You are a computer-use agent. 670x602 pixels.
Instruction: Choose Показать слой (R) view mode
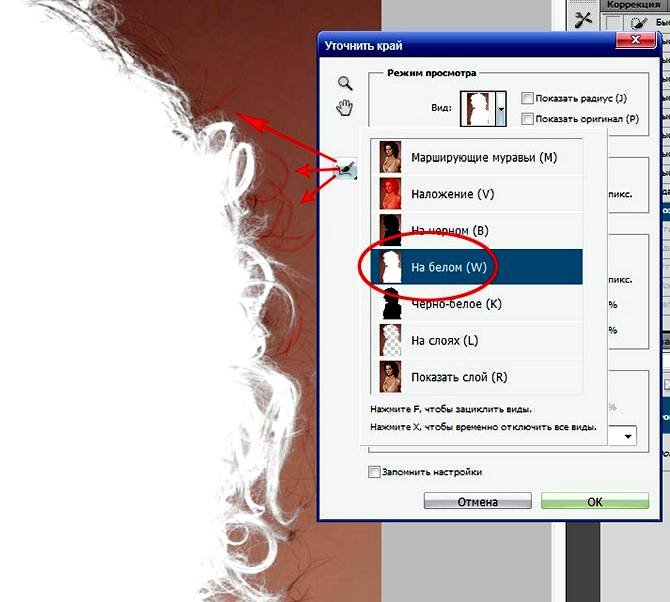(x=476, y=377)
